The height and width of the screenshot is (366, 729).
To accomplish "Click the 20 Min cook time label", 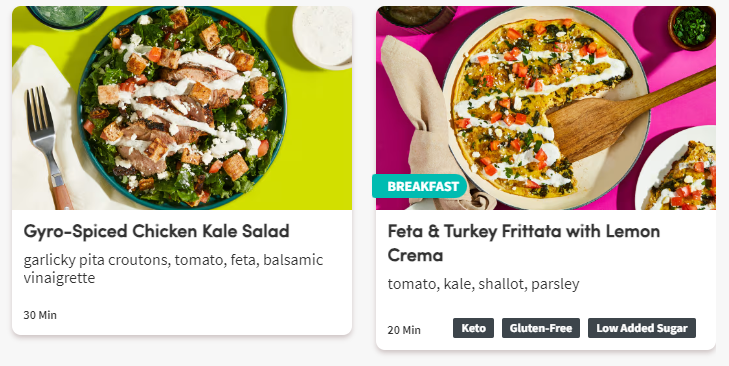I will click(404, 330).
